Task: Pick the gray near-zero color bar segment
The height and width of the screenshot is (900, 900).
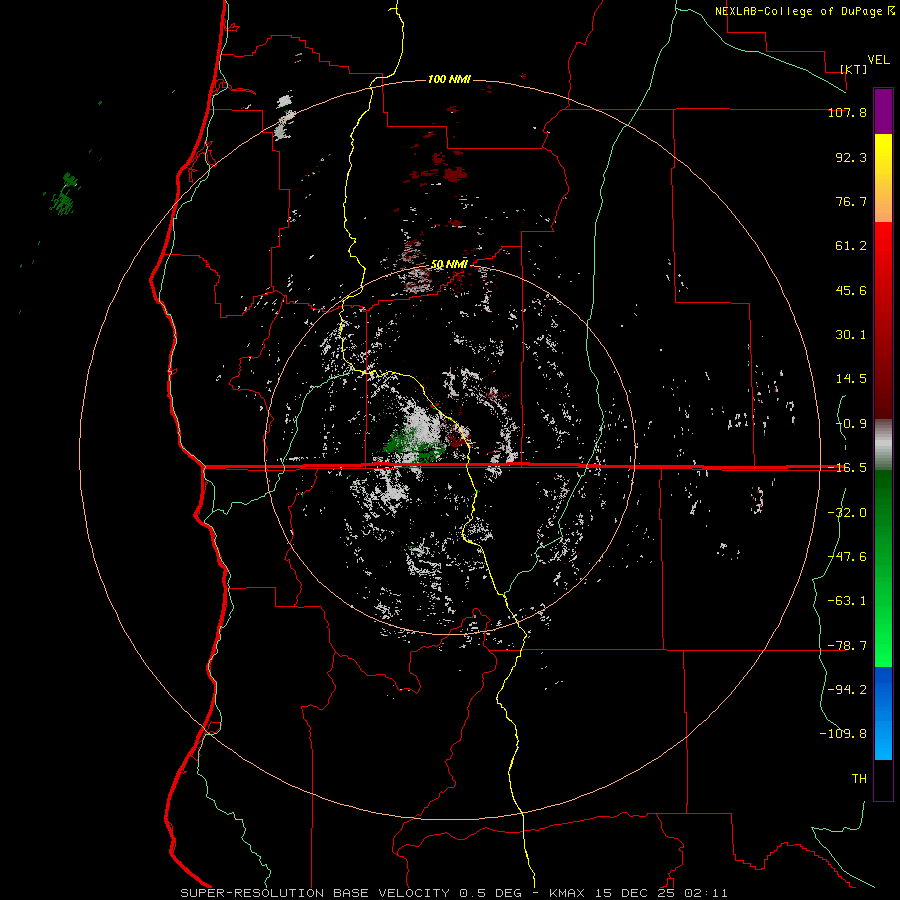Action: 883,445
